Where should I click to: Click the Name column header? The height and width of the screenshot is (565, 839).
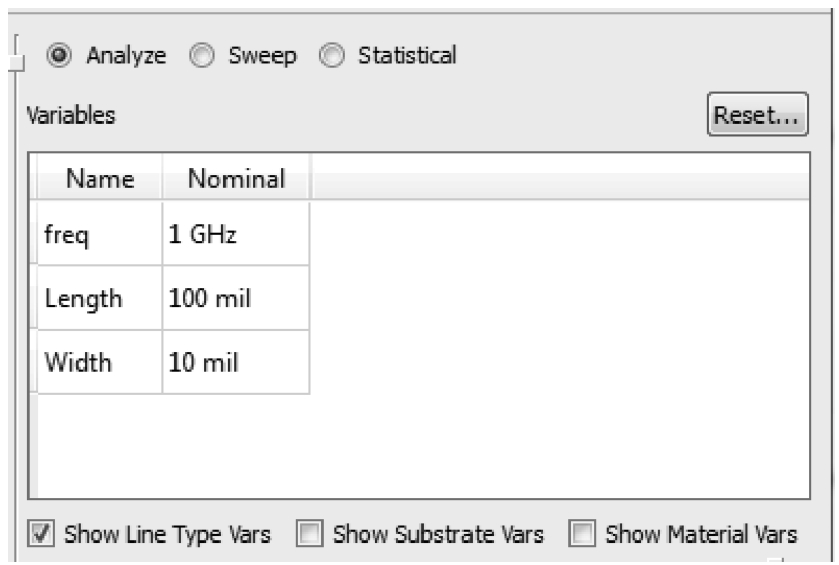pyautogui.click(x=100, y=178)
